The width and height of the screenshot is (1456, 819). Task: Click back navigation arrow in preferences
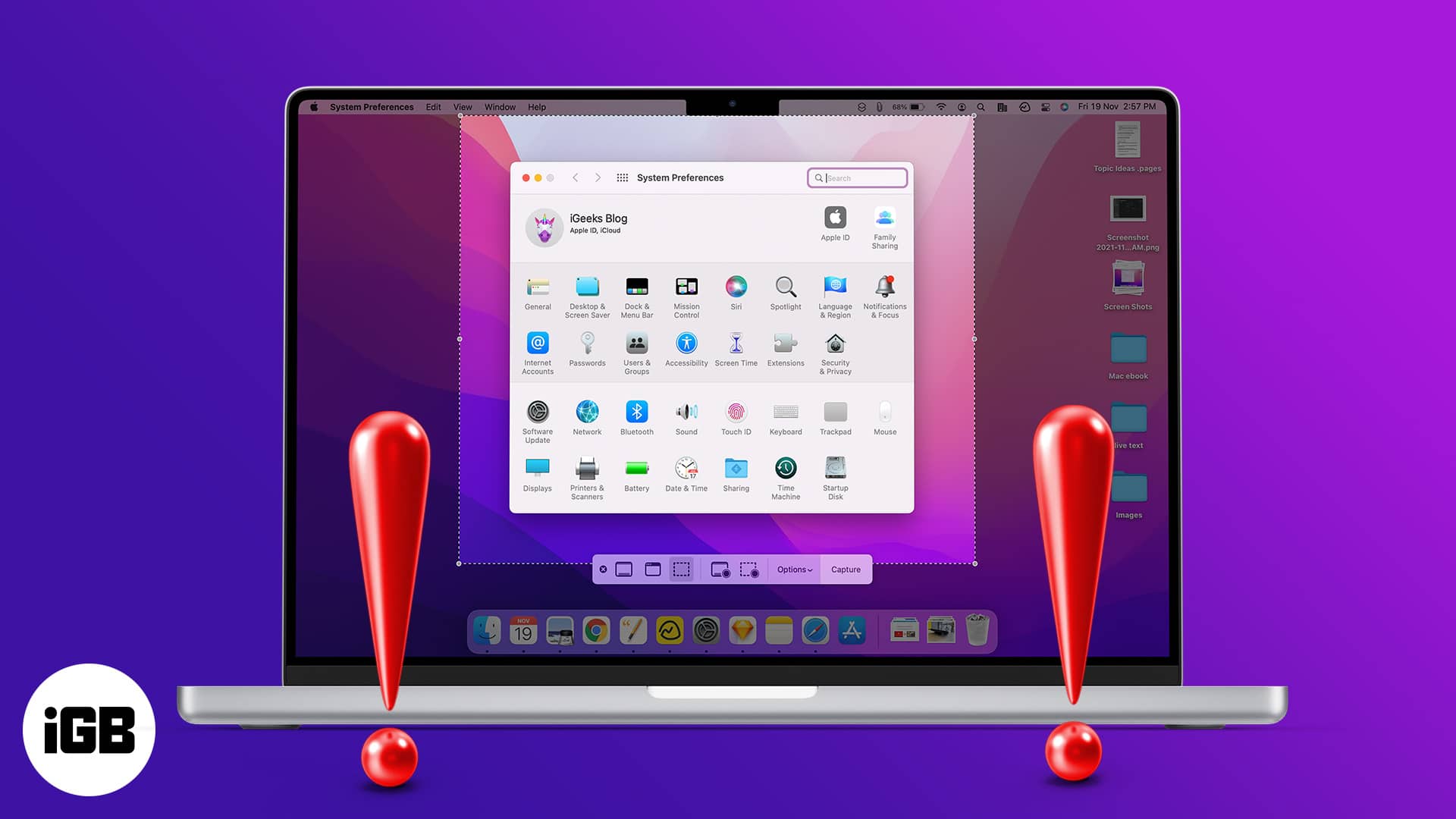pos(575,177)
